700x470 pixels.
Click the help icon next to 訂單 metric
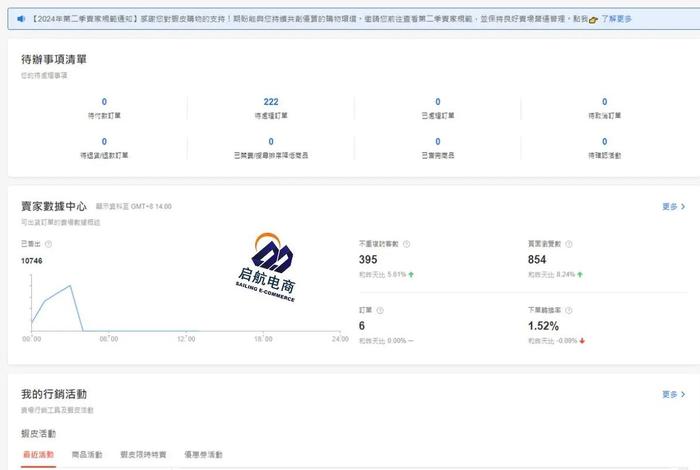click(x=379, y=310)
